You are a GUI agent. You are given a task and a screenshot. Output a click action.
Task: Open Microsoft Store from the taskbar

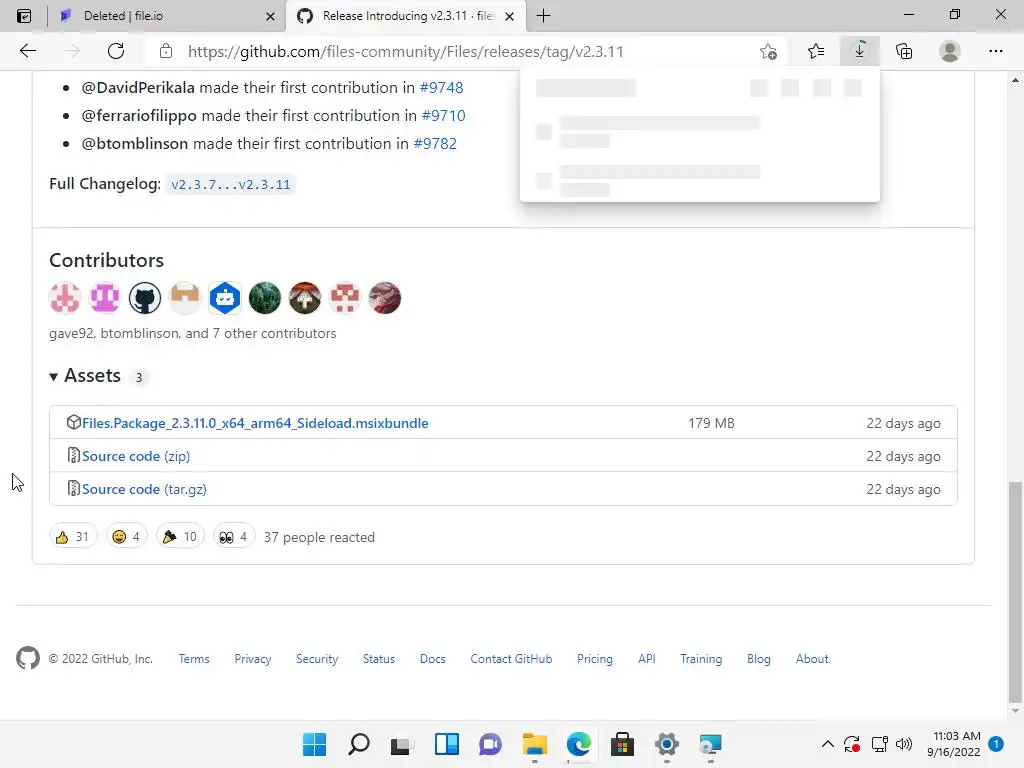(x=622, y=744)
